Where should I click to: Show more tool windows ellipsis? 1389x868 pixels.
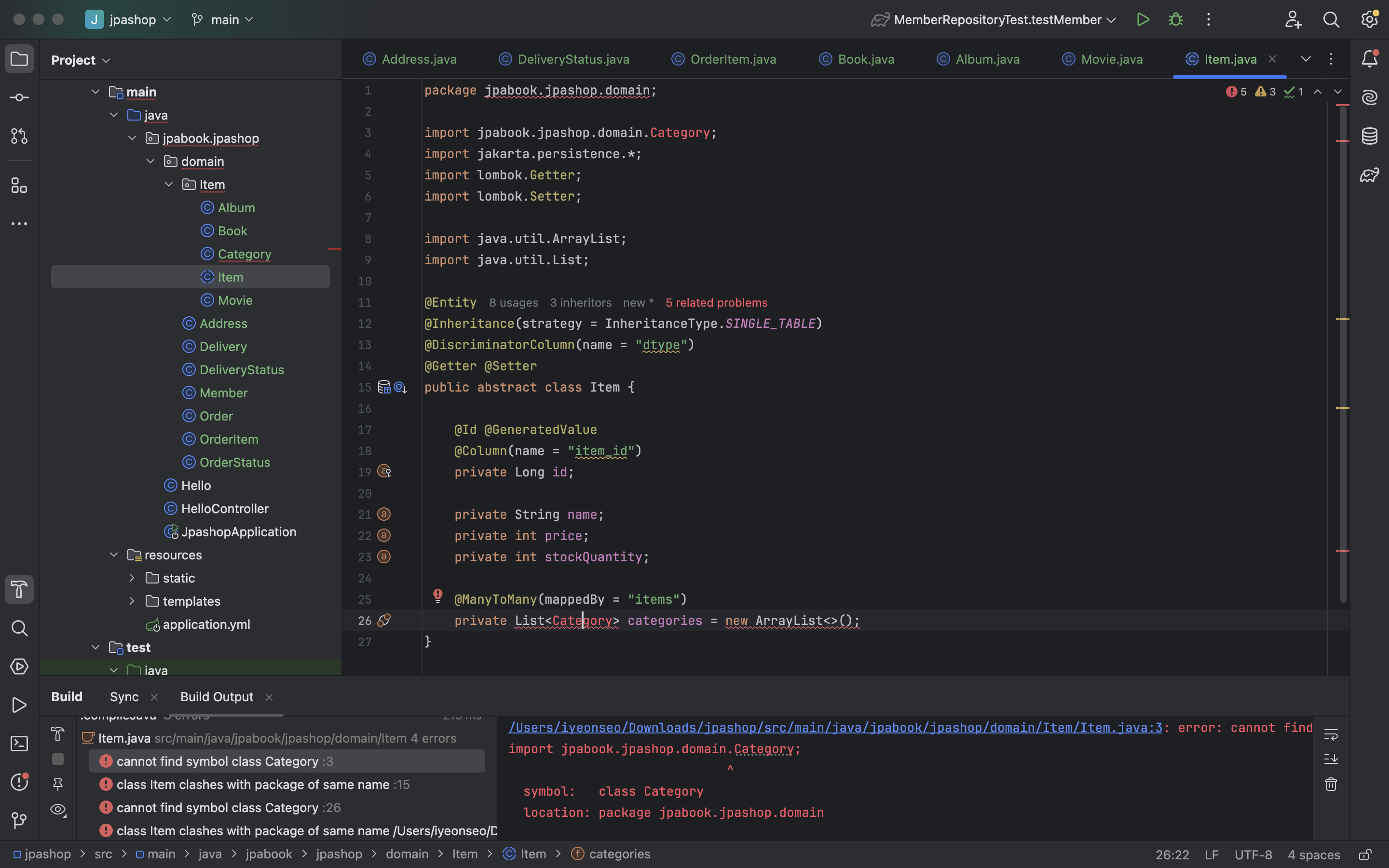pyautogui.click(x=19, y=224)
